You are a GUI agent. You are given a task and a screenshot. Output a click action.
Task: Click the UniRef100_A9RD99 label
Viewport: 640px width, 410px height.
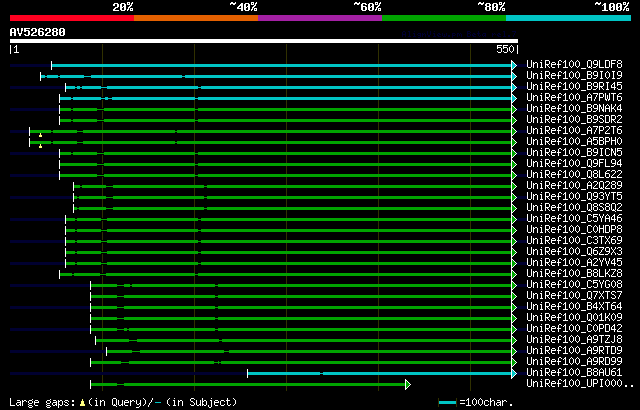(574, 362)
